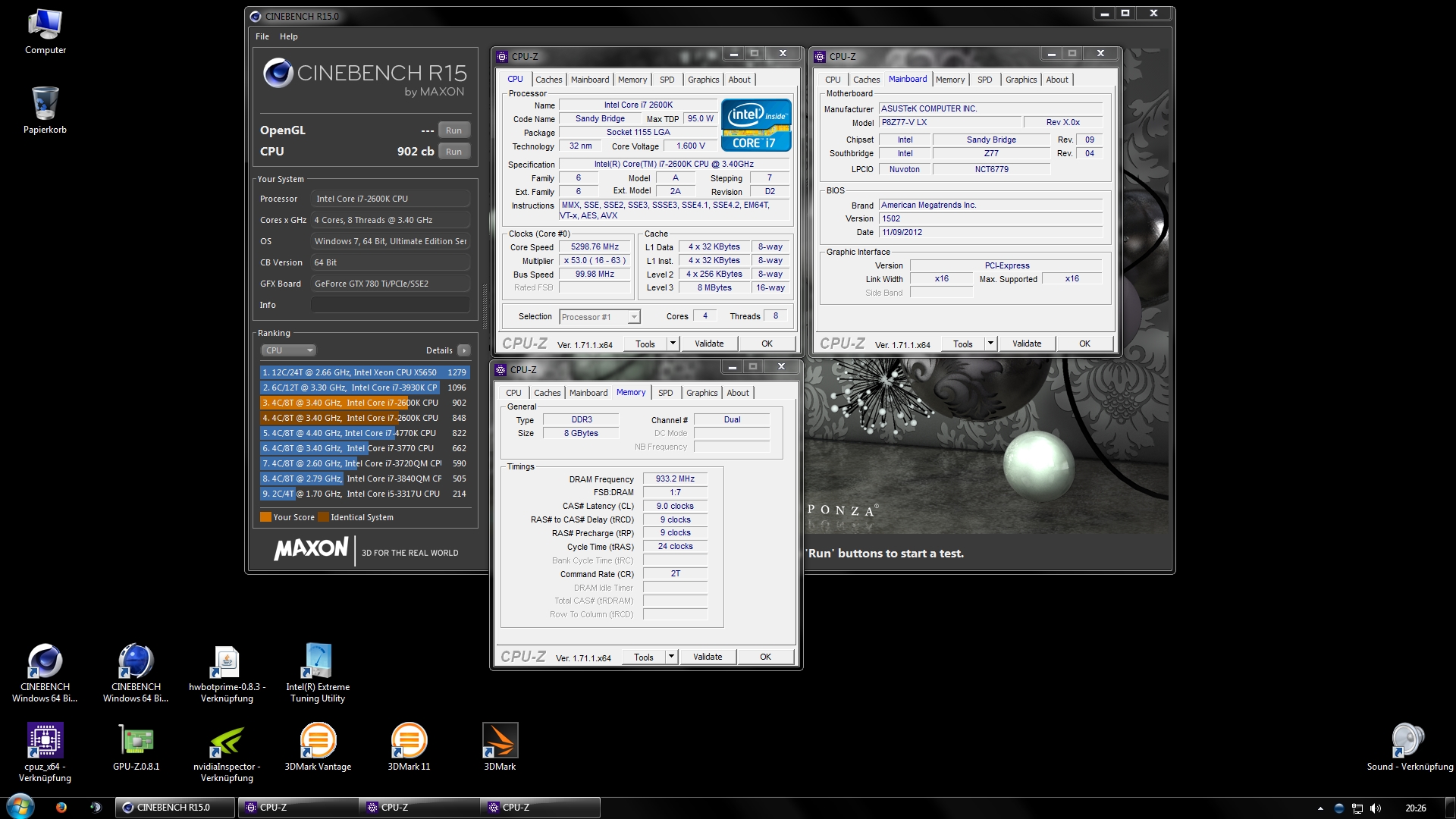Expand Tools dropdown arrow in CPU tab window
The height and width of the screenshot is (819, 1456).
pyautogui.click(x=673, y=344)
